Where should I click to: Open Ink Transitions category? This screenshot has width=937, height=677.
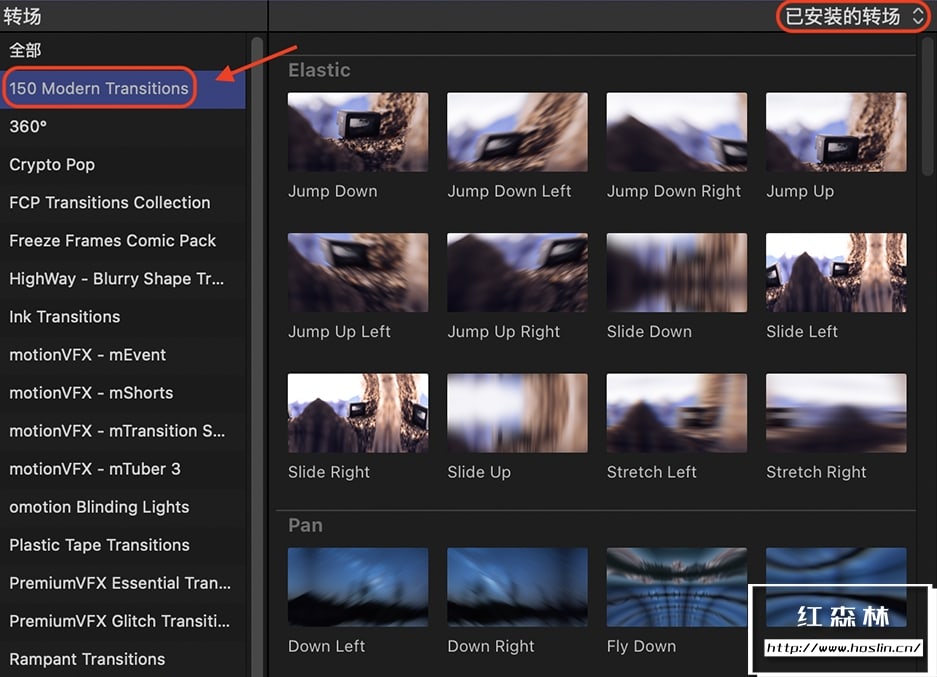[x=123, y=317]
